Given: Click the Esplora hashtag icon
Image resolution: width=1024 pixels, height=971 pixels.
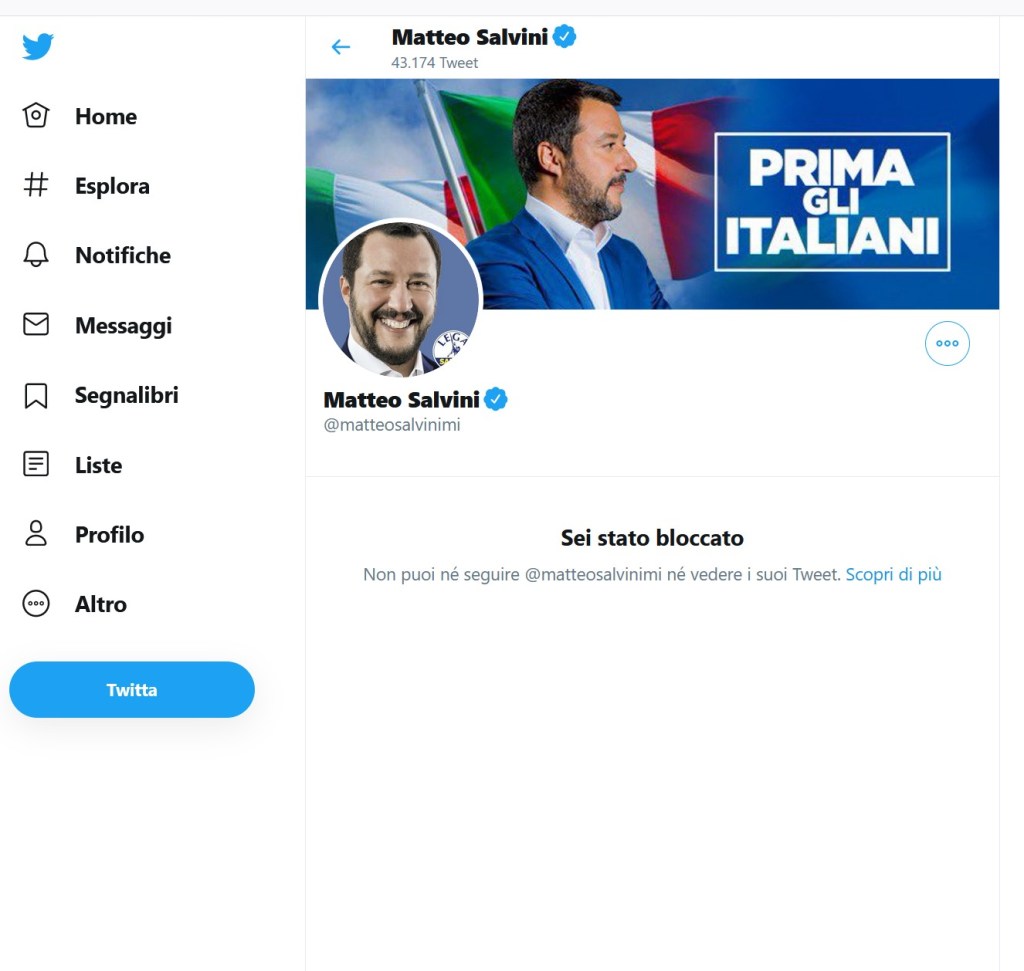Looking at the screenshot, I should pyautogui.click(x=36, y=185).
